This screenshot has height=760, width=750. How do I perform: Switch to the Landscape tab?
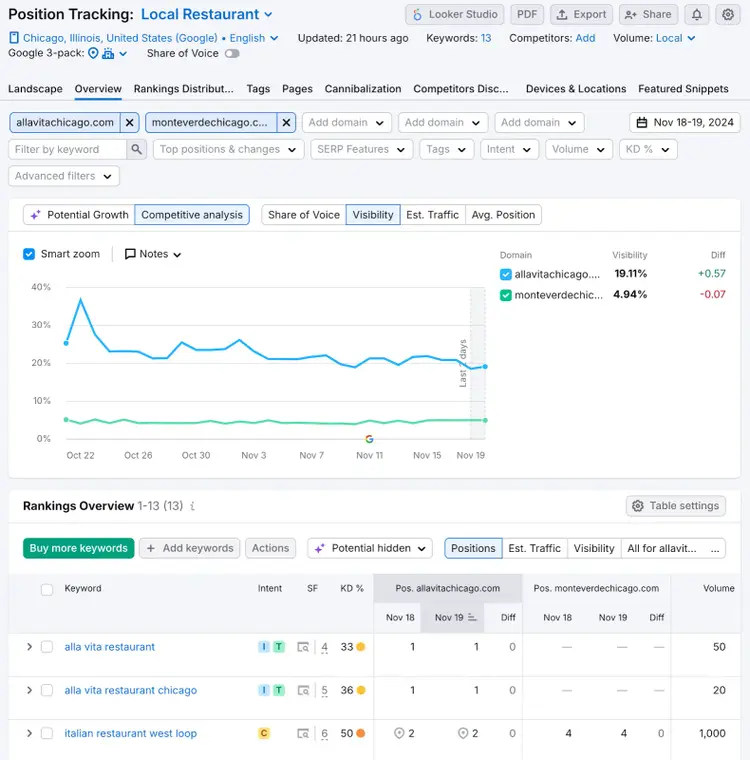(x=35, y=89)
